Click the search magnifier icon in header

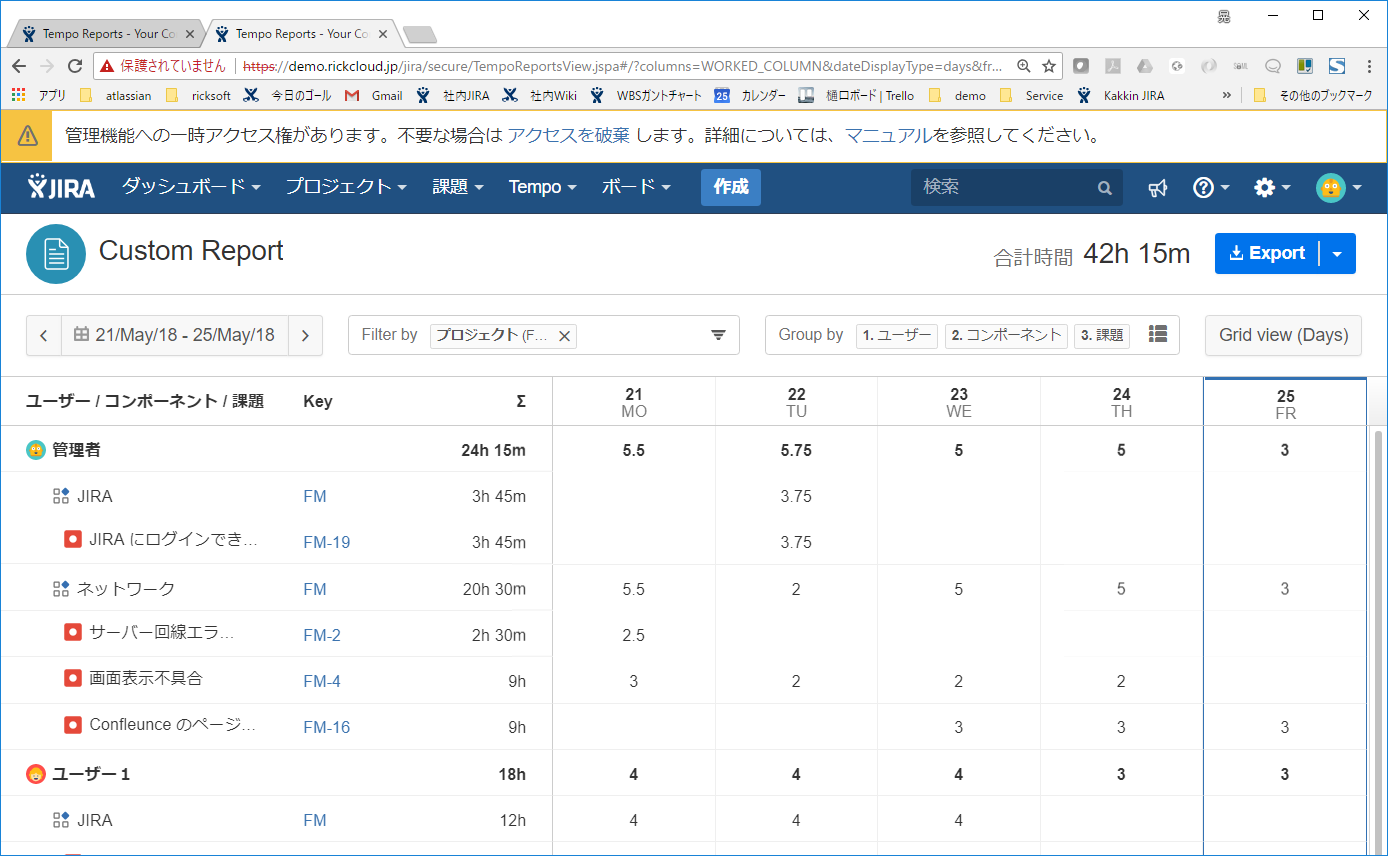(x=1104, y=188)
